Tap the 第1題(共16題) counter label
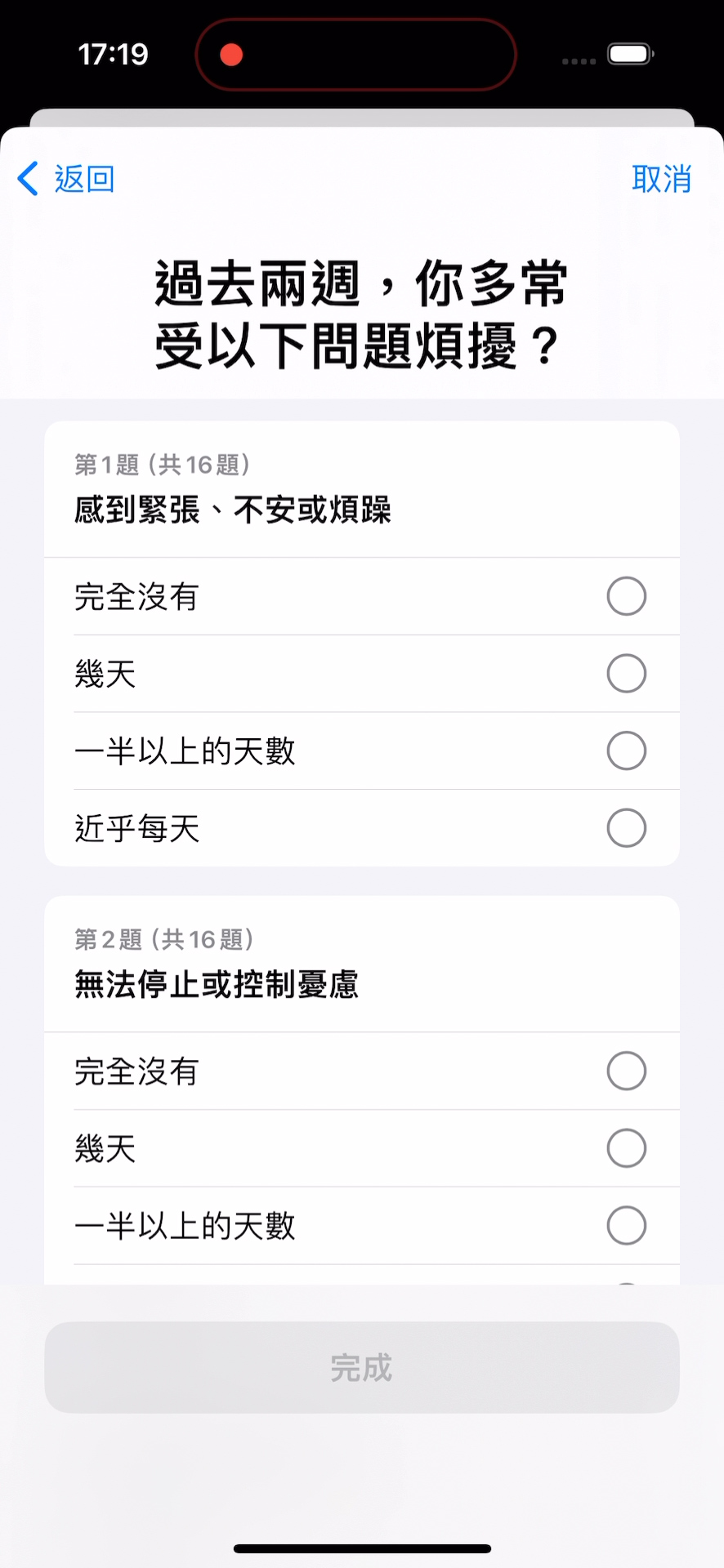This screenshot has width=724, height=1568. [x=162, y=465]
